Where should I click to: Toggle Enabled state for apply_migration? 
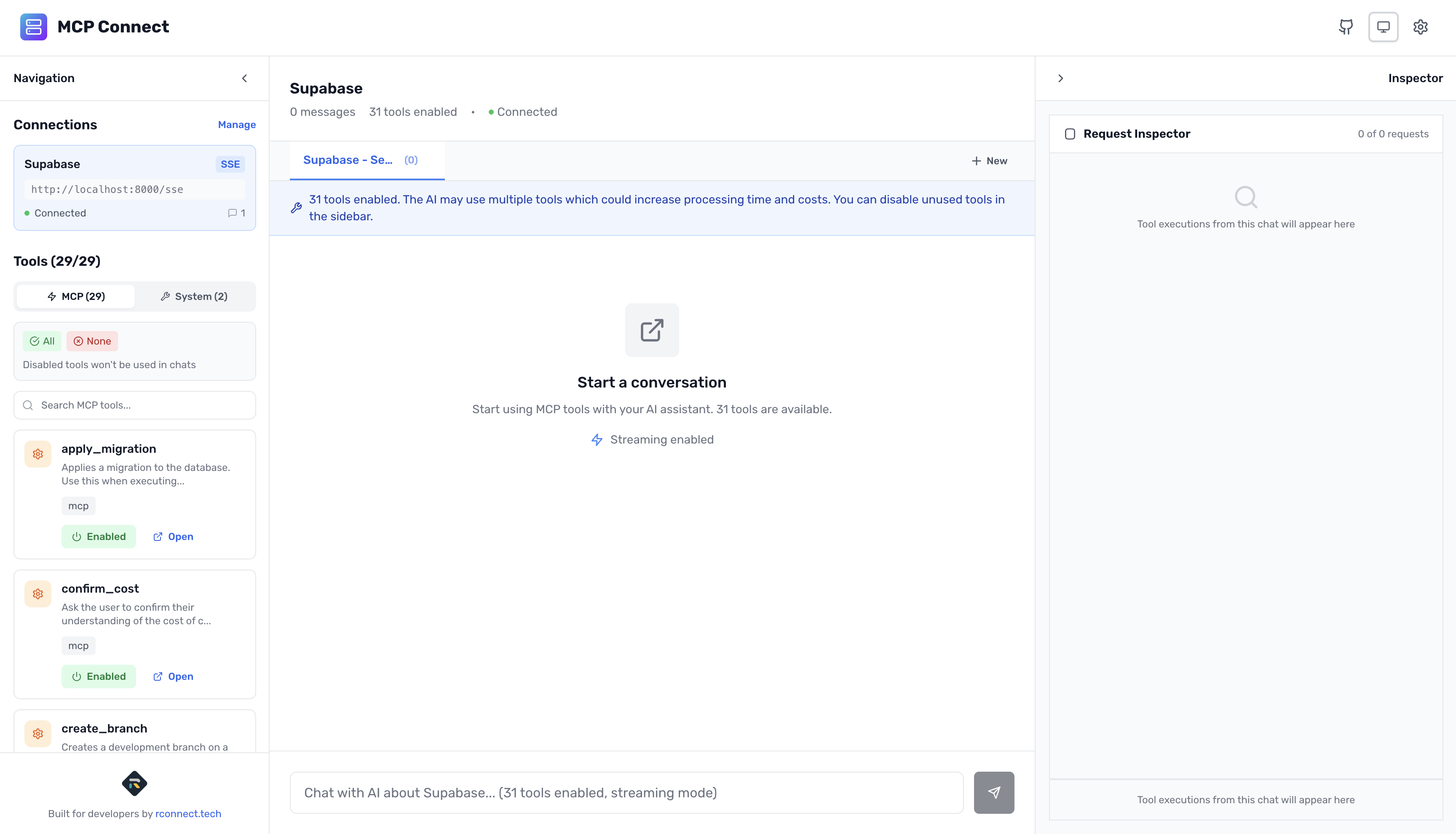click(99, 537)
